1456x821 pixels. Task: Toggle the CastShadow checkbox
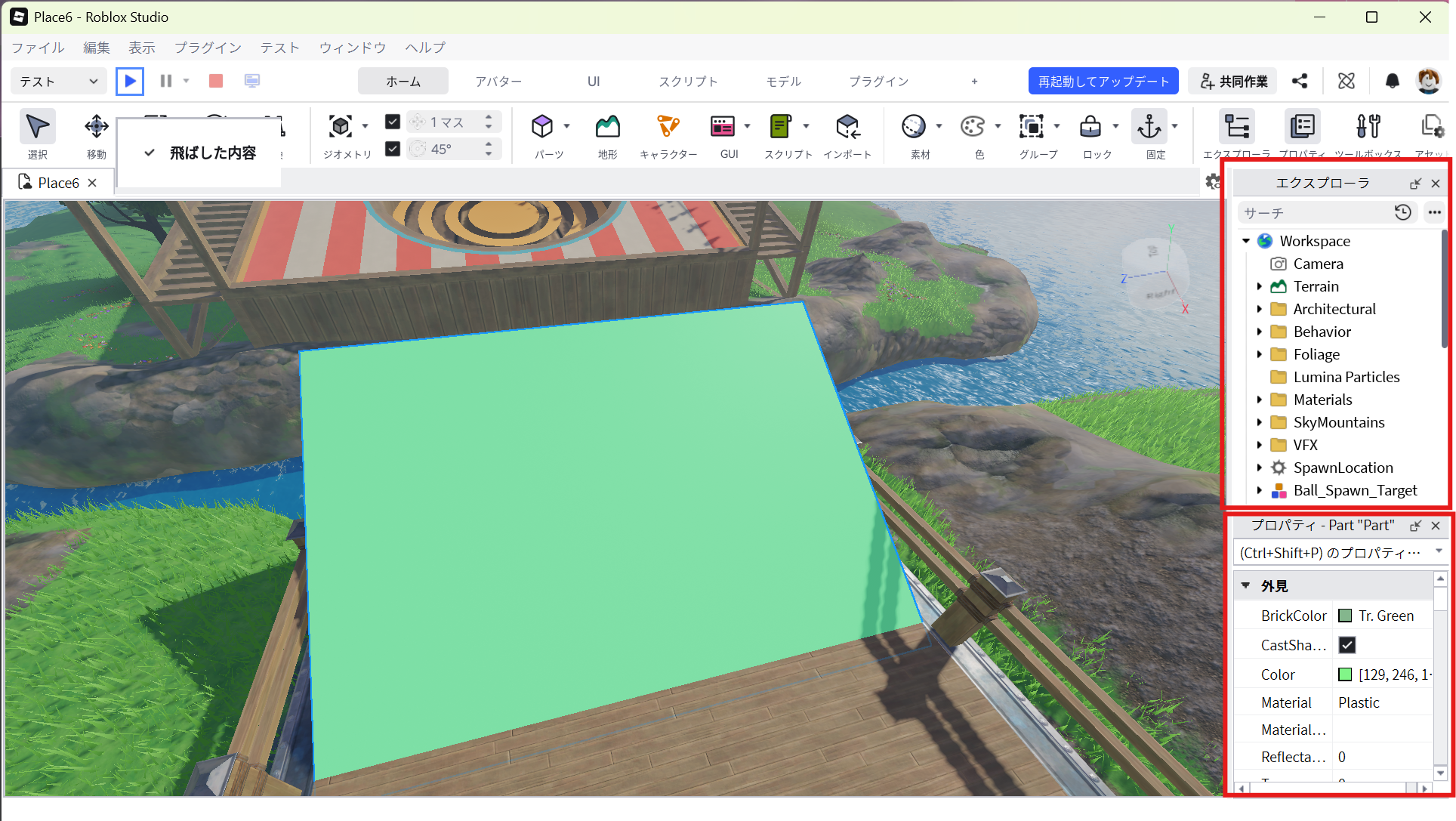(1347, 645)
